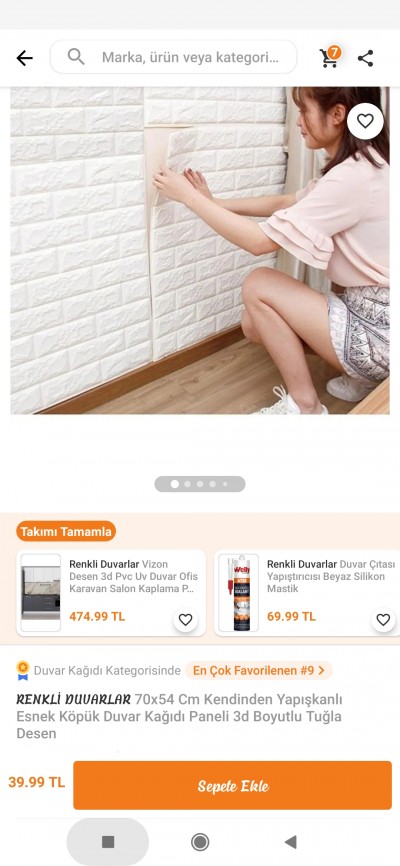
Task: Favorite the main product with heart icon
Action: click(x=365, y=121)
